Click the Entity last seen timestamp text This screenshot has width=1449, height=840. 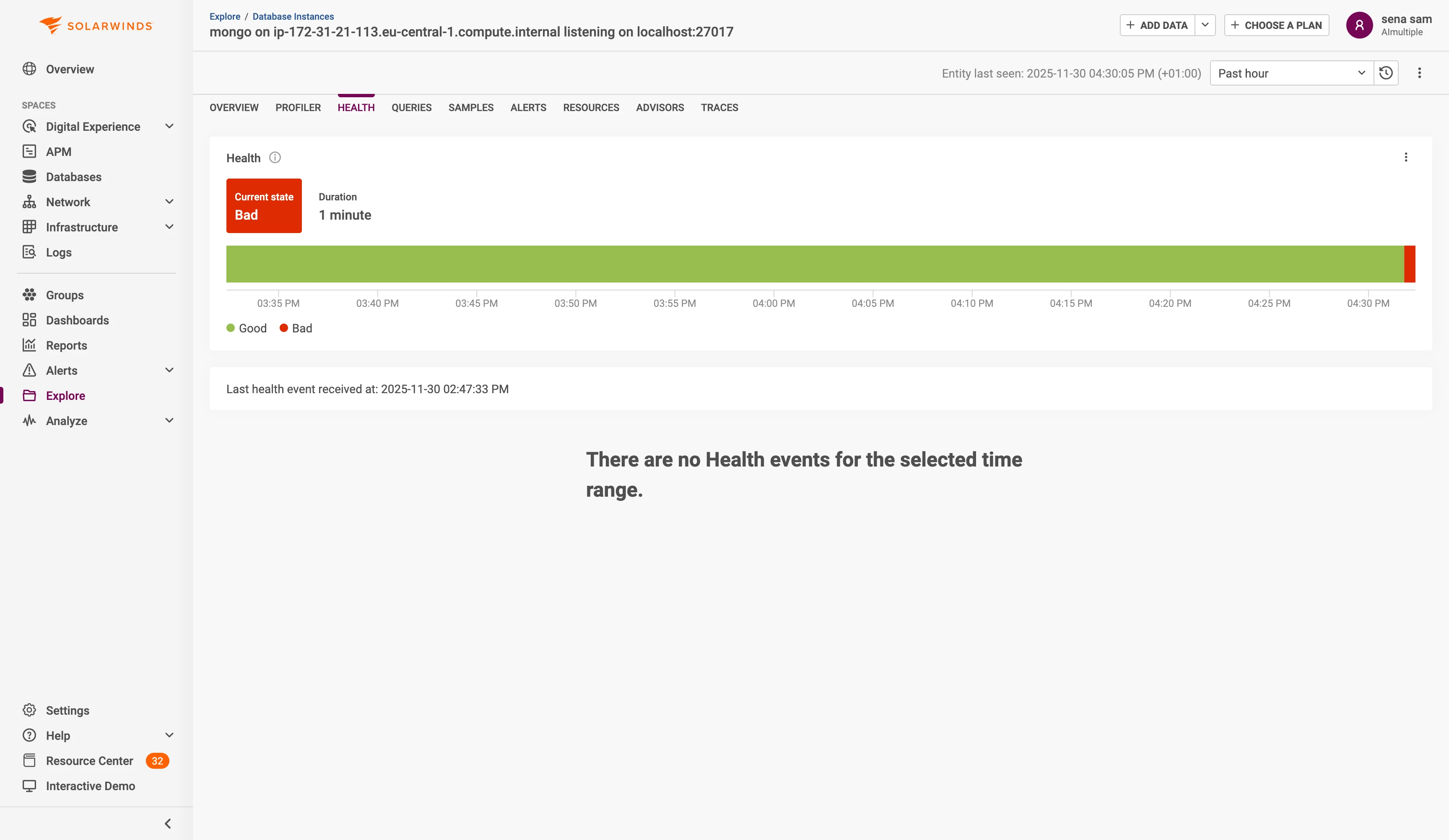1071,74
